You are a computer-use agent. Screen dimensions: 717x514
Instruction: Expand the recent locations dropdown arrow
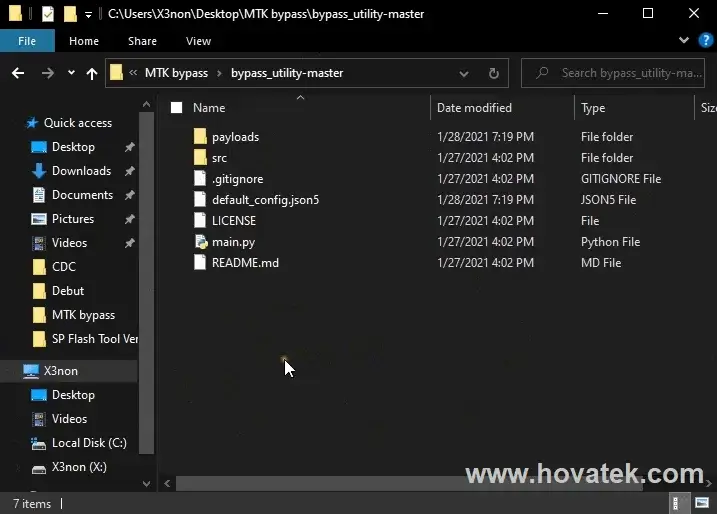coord(71,72)
